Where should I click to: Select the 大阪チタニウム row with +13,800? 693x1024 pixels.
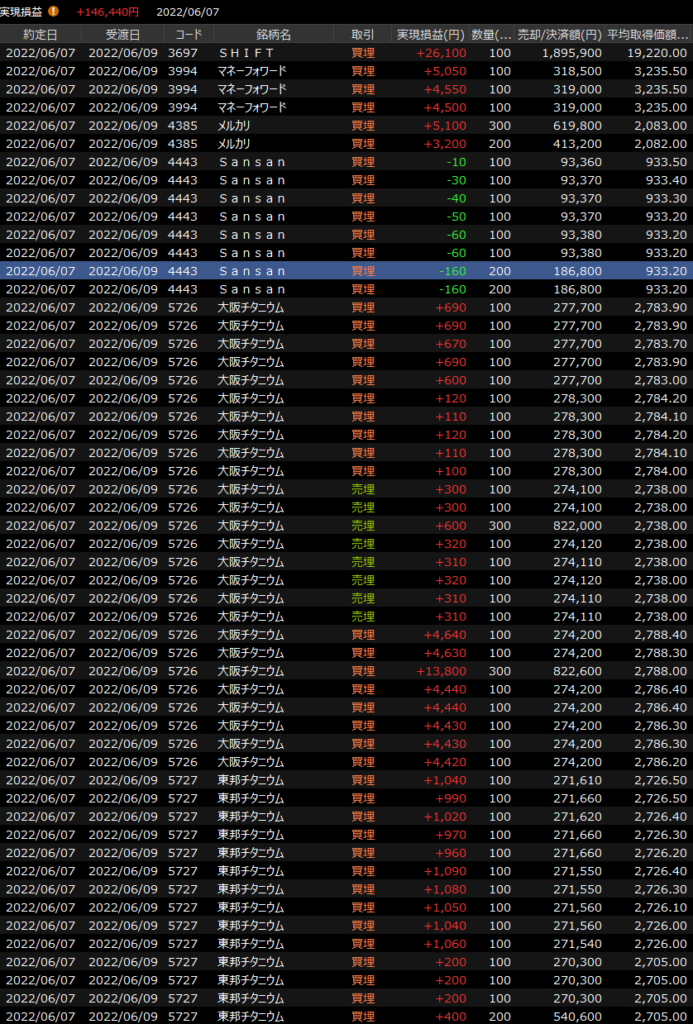coord(346,671)
